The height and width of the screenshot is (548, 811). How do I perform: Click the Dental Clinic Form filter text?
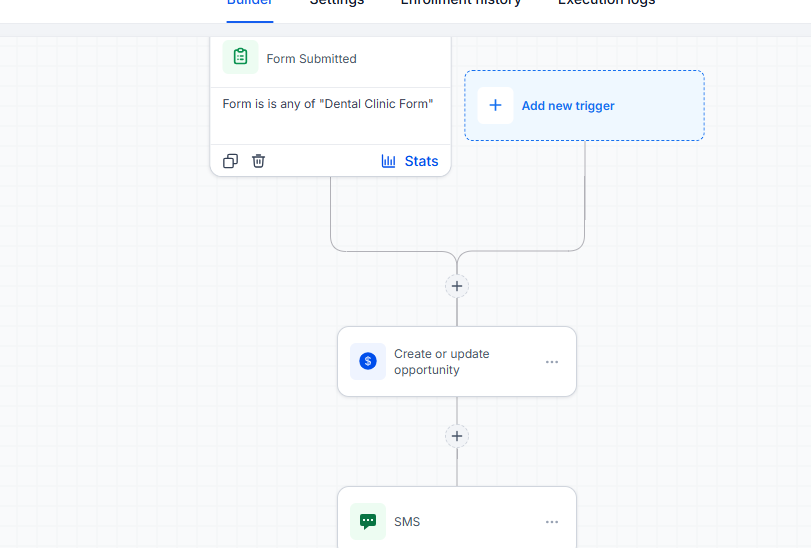(328, 104)
